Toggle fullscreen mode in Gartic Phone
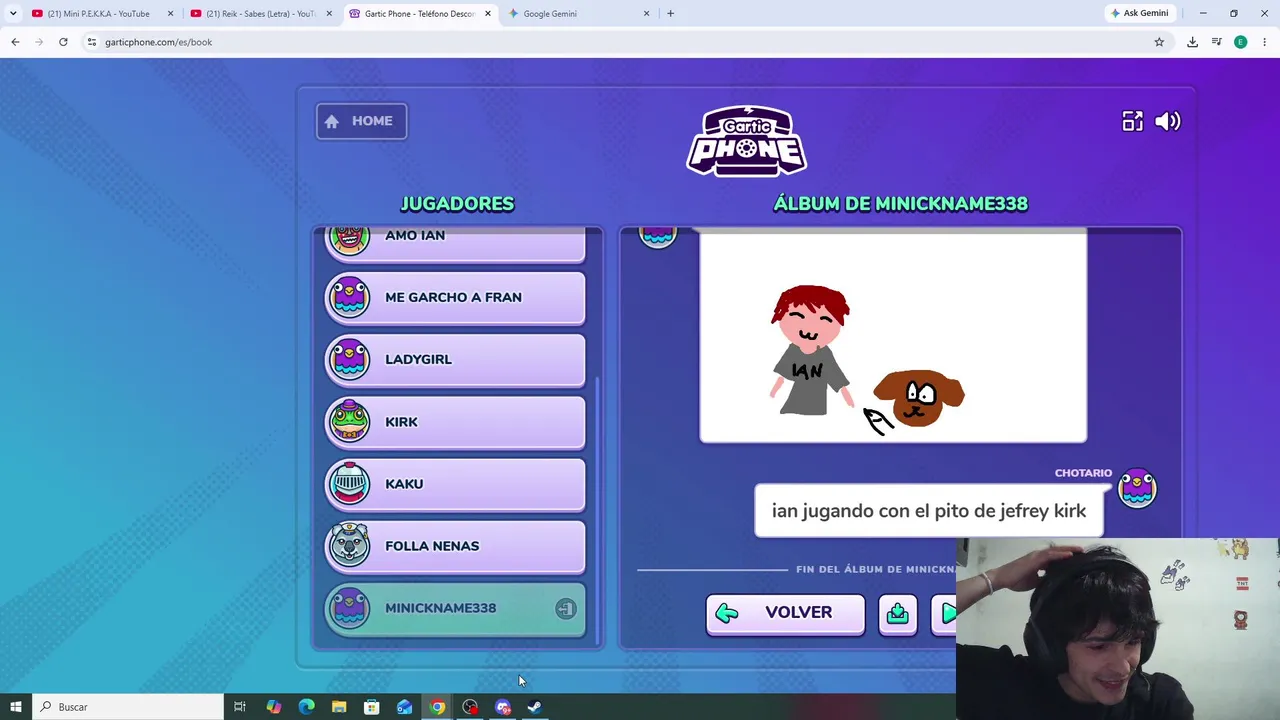This screenshot has height=720, width=1280. [1132, 121]
